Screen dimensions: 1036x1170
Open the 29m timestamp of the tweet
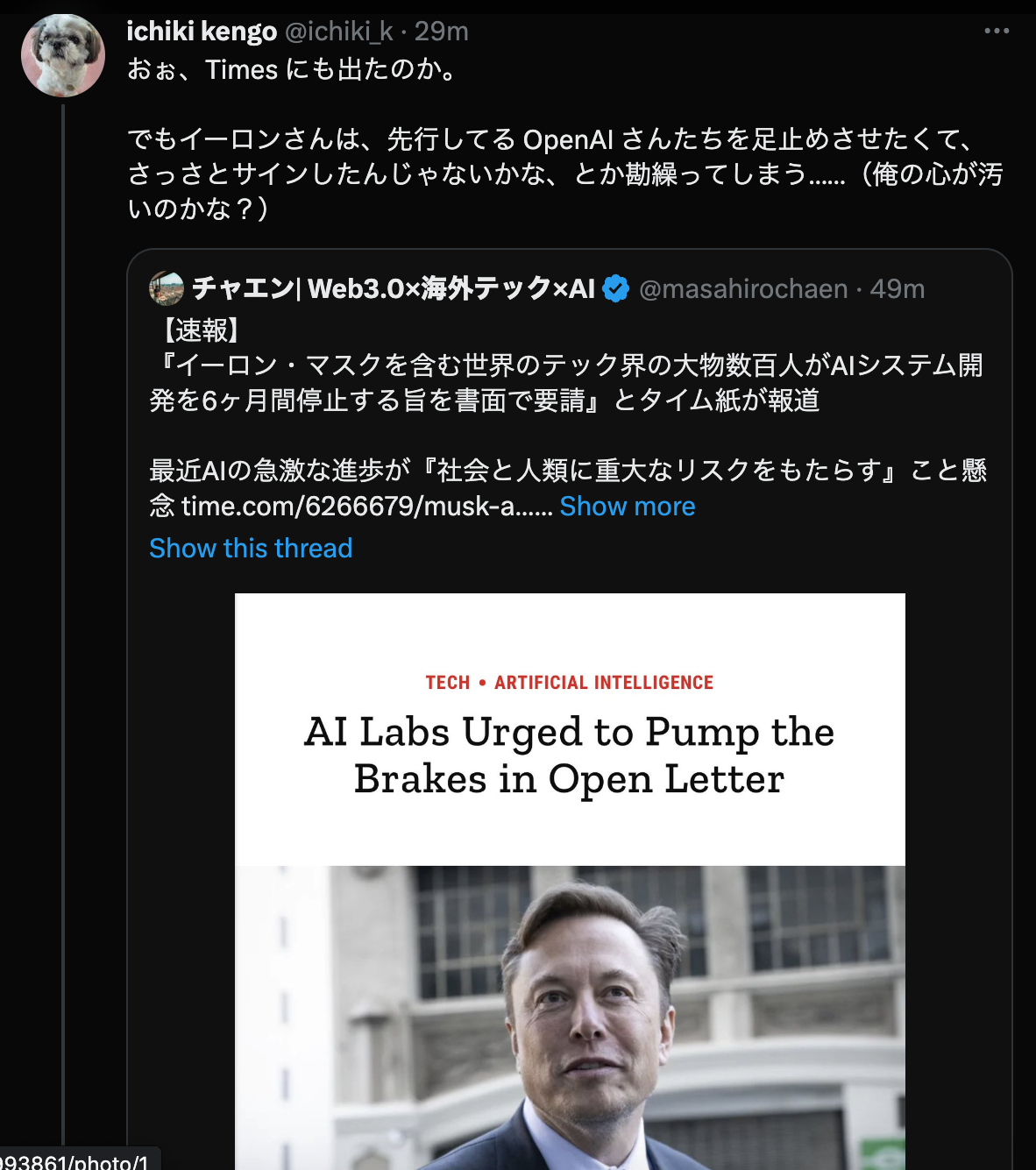[x=442, y=32]
